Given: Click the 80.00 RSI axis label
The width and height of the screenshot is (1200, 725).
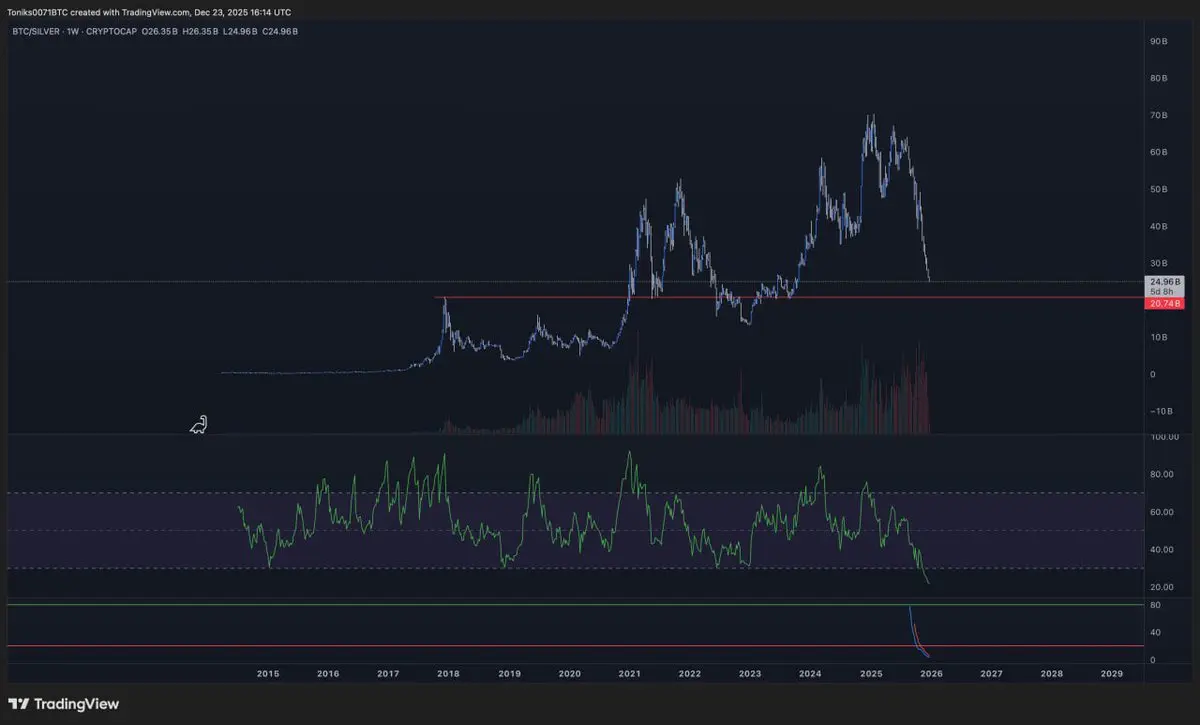Looking at the screenshot, I should [1163, 475].
